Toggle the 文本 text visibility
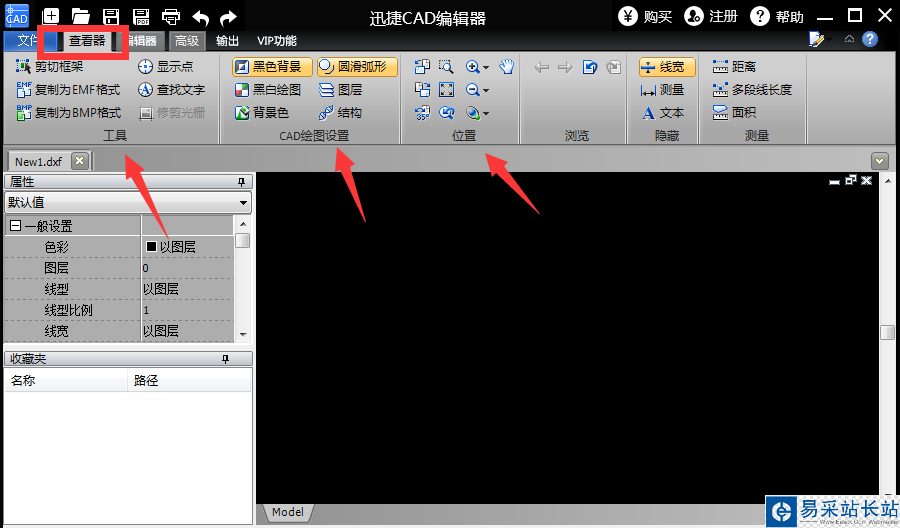 click(662, 112)
